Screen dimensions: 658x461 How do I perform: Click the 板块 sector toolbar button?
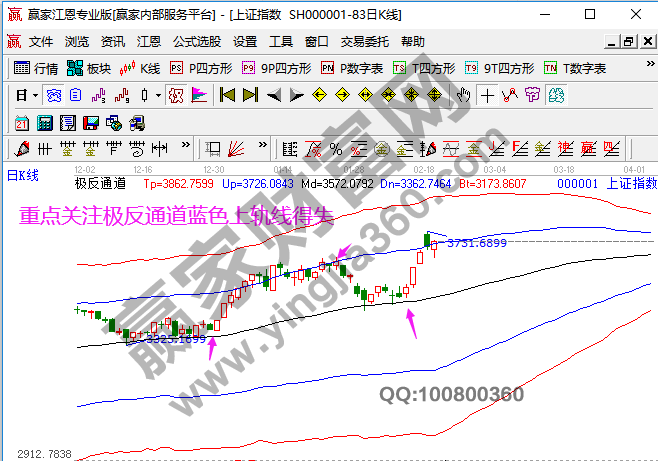pos(89,68)
